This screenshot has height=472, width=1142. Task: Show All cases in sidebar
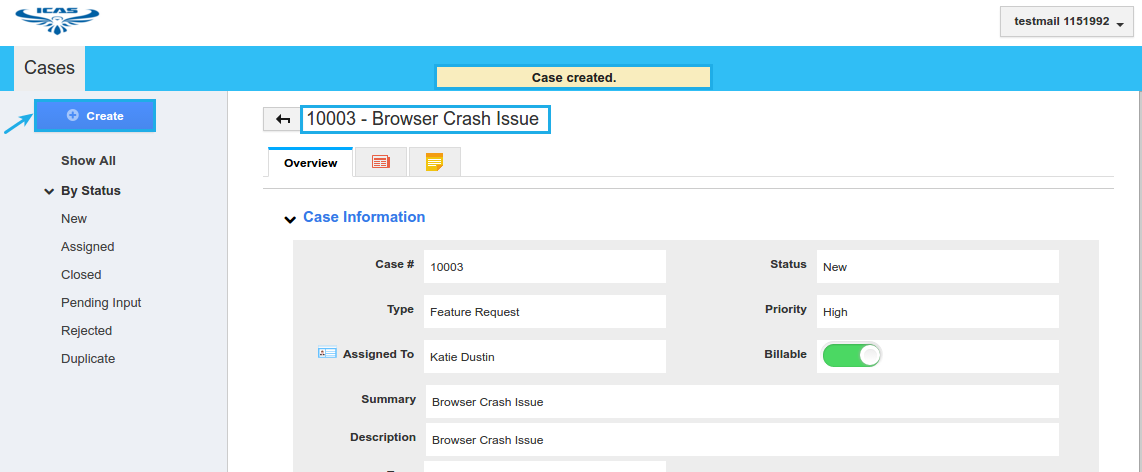point(88,161)
